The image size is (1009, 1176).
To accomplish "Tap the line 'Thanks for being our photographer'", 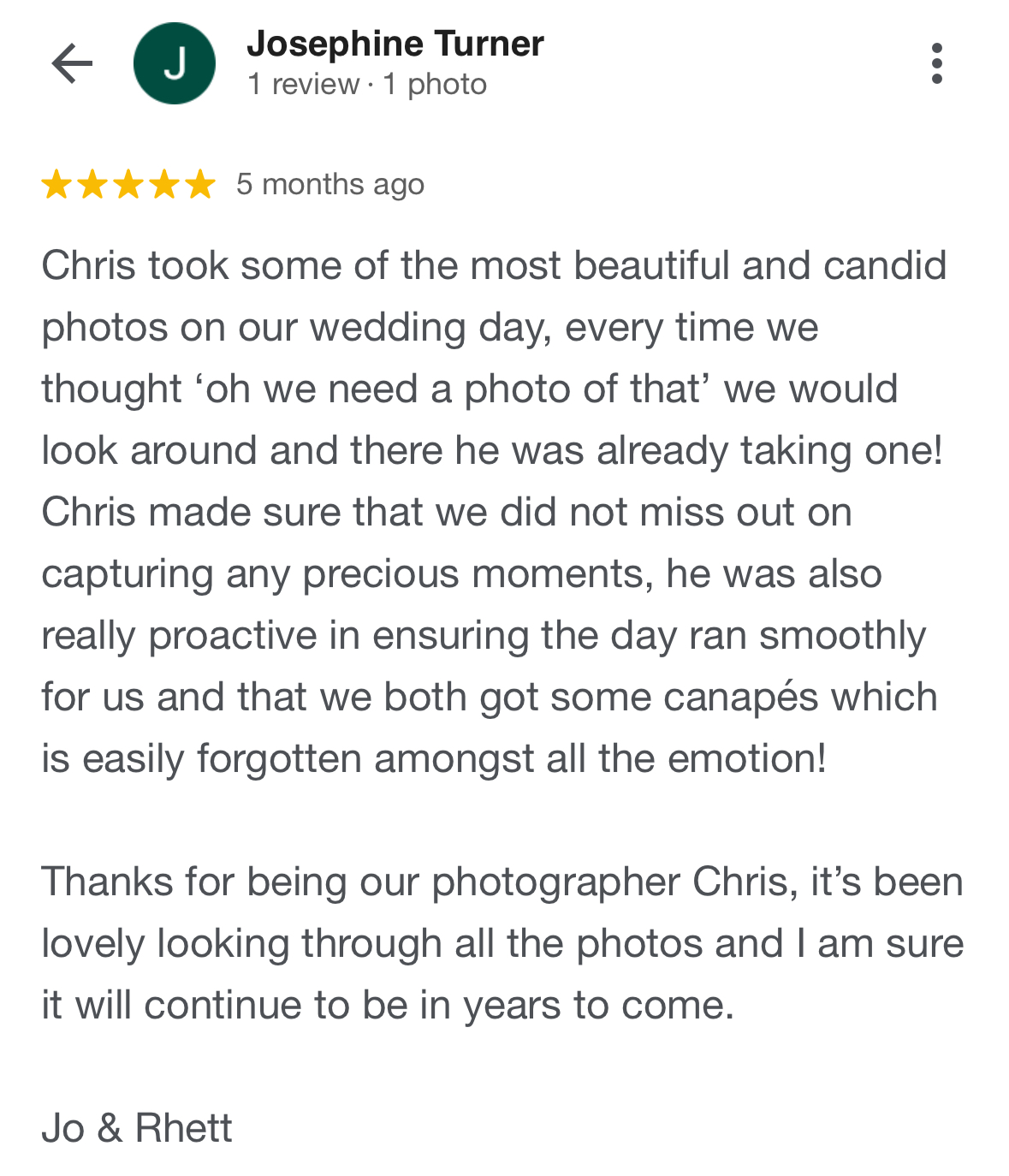I will (x=502, y=882).
